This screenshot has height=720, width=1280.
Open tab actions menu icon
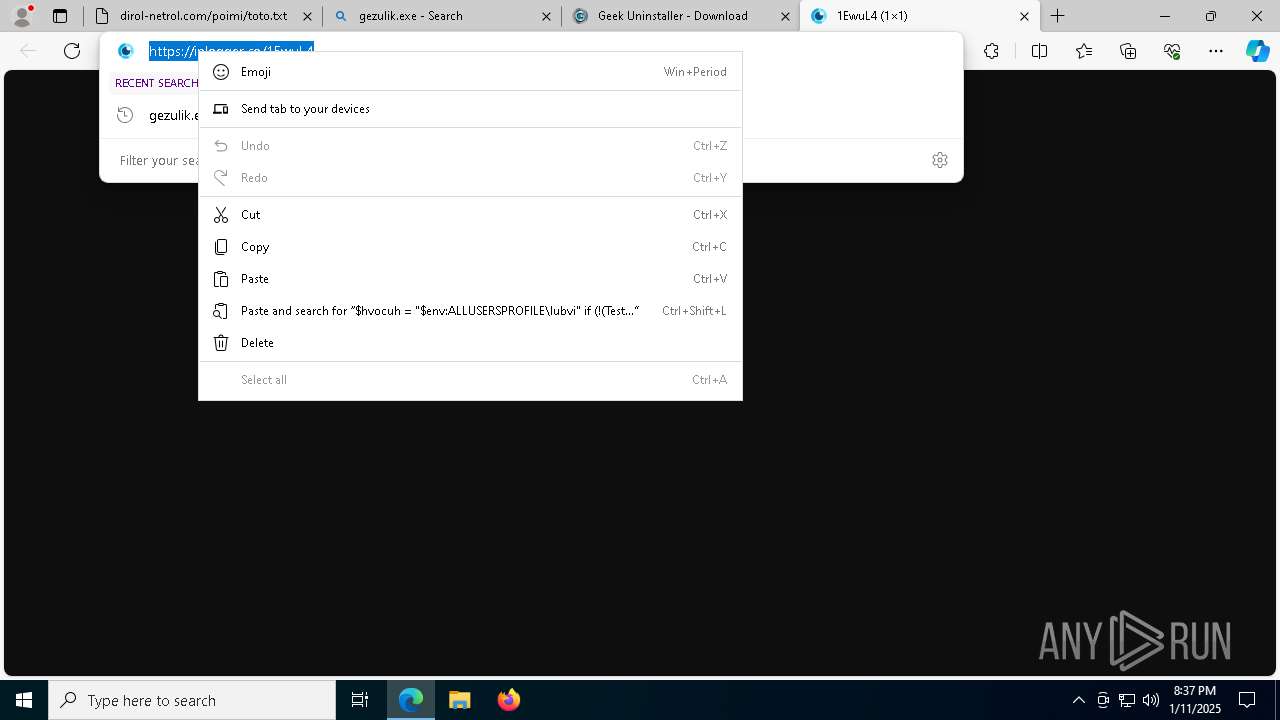60,16
